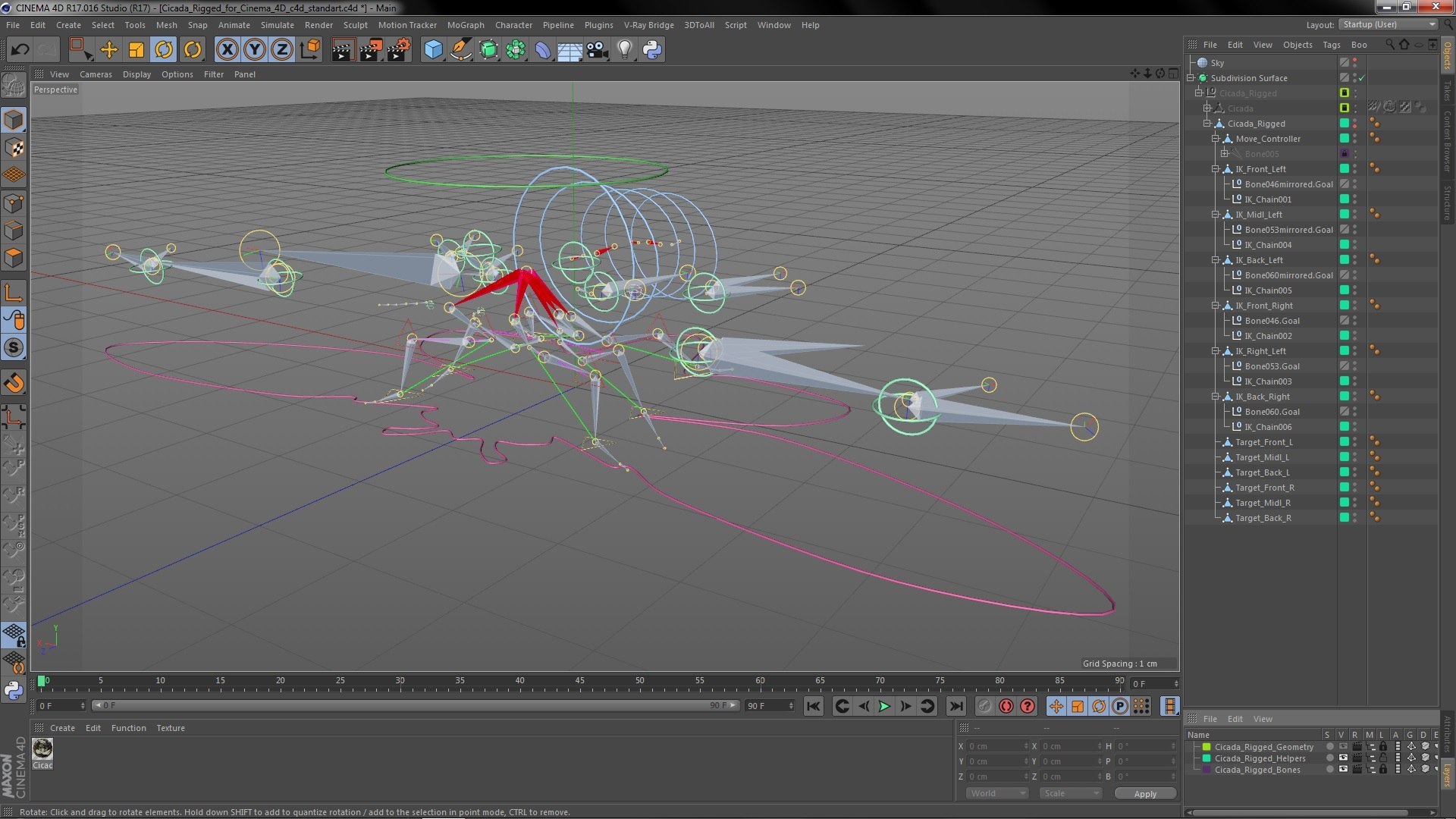The width and height of the screenshot is (1456, 819).
Task: Add a Cube primitive object
Action: pos(433,50)
